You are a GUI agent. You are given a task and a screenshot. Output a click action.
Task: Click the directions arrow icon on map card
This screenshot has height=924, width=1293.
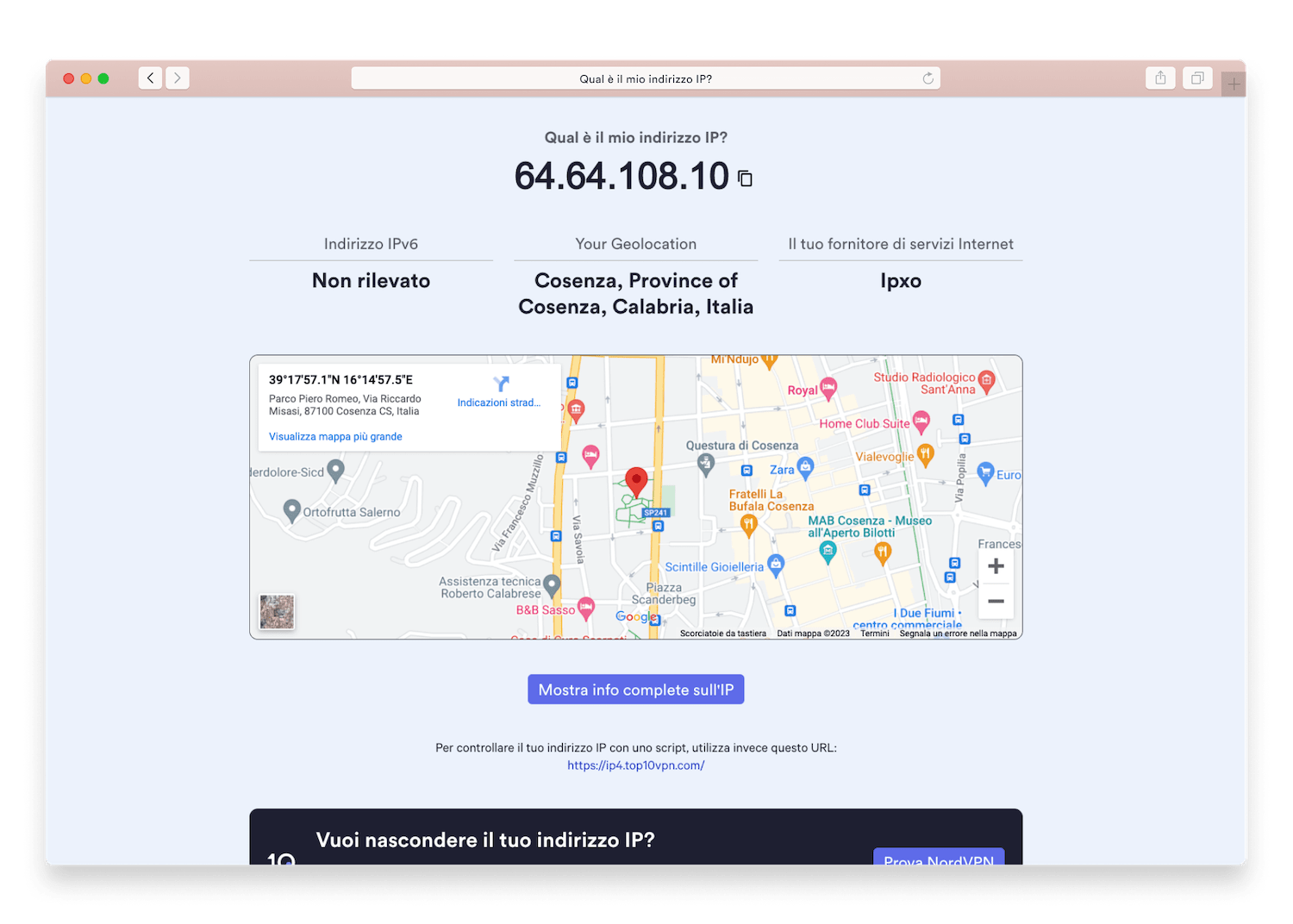pyautogui.click(x=501, y=384)
